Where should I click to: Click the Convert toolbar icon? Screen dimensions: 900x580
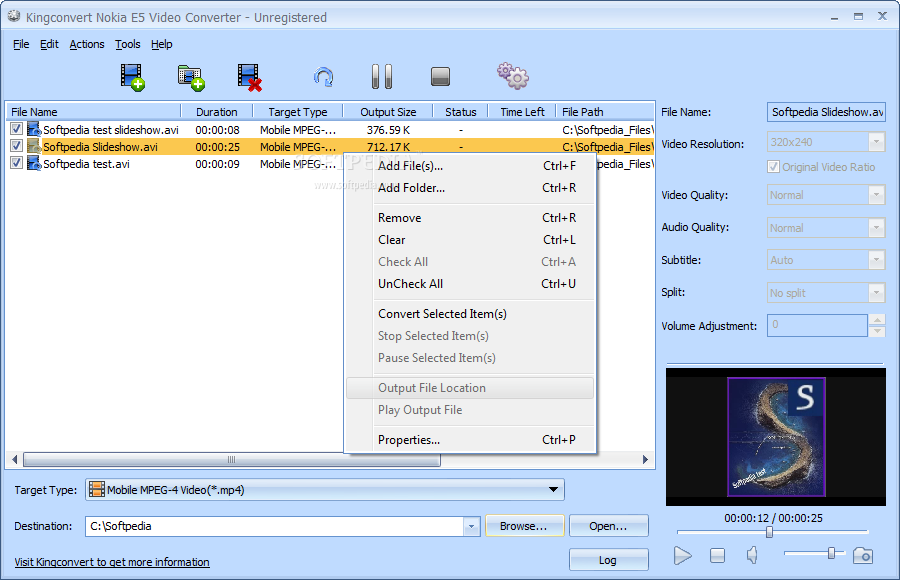(324, 77)
